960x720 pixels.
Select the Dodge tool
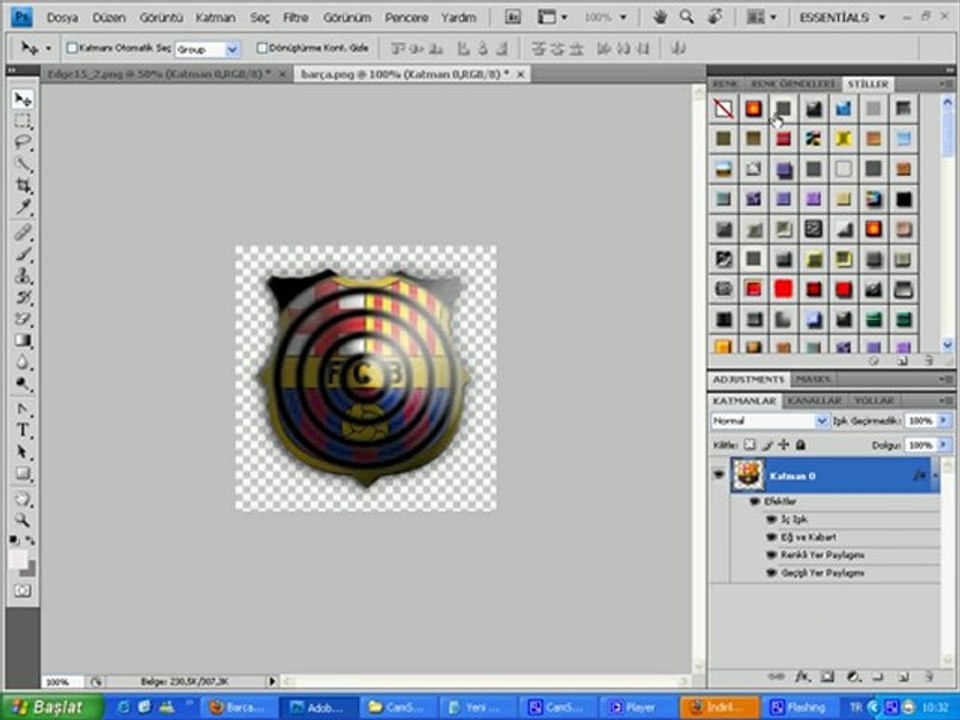(23, 384)
